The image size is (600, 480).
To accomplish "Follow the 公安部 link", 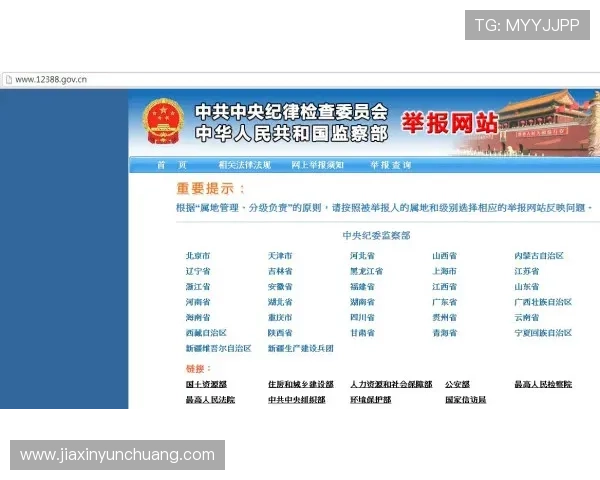I will click(457, 384).
